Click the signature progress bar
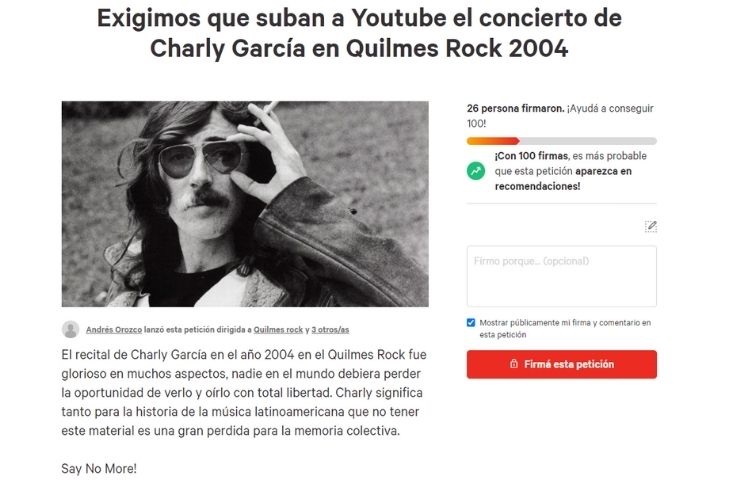Viewport: 730px width, 487px height. click(562, 141)
